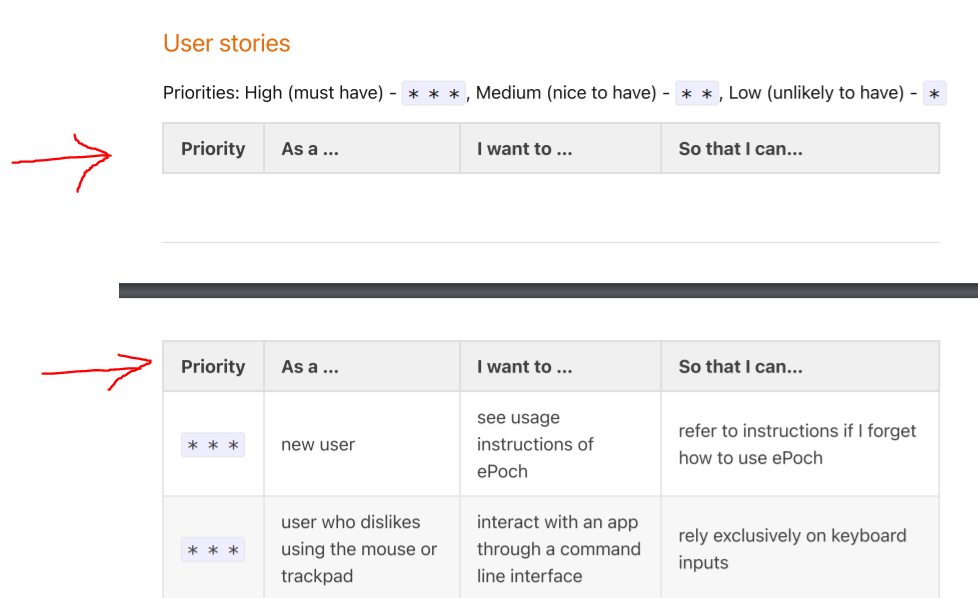Click the "As a ..." header of the filled table
978x598 pixels.
(310, 367)
